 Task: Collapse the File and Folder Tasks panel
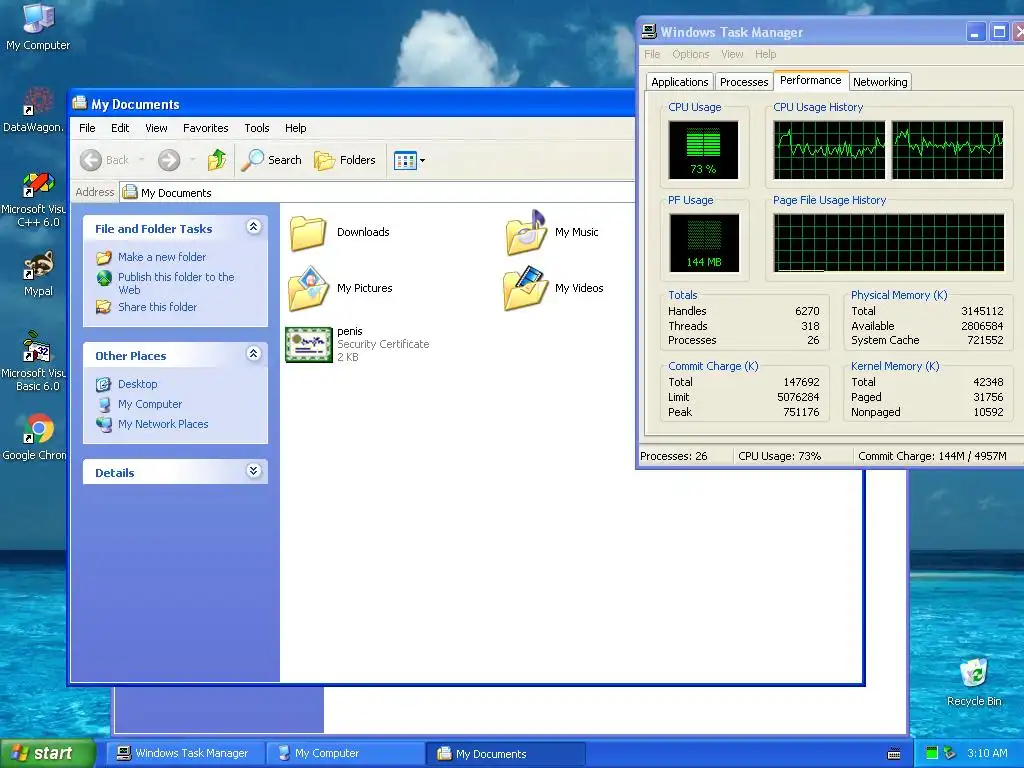pyautogui.click(x=253, y=227)
